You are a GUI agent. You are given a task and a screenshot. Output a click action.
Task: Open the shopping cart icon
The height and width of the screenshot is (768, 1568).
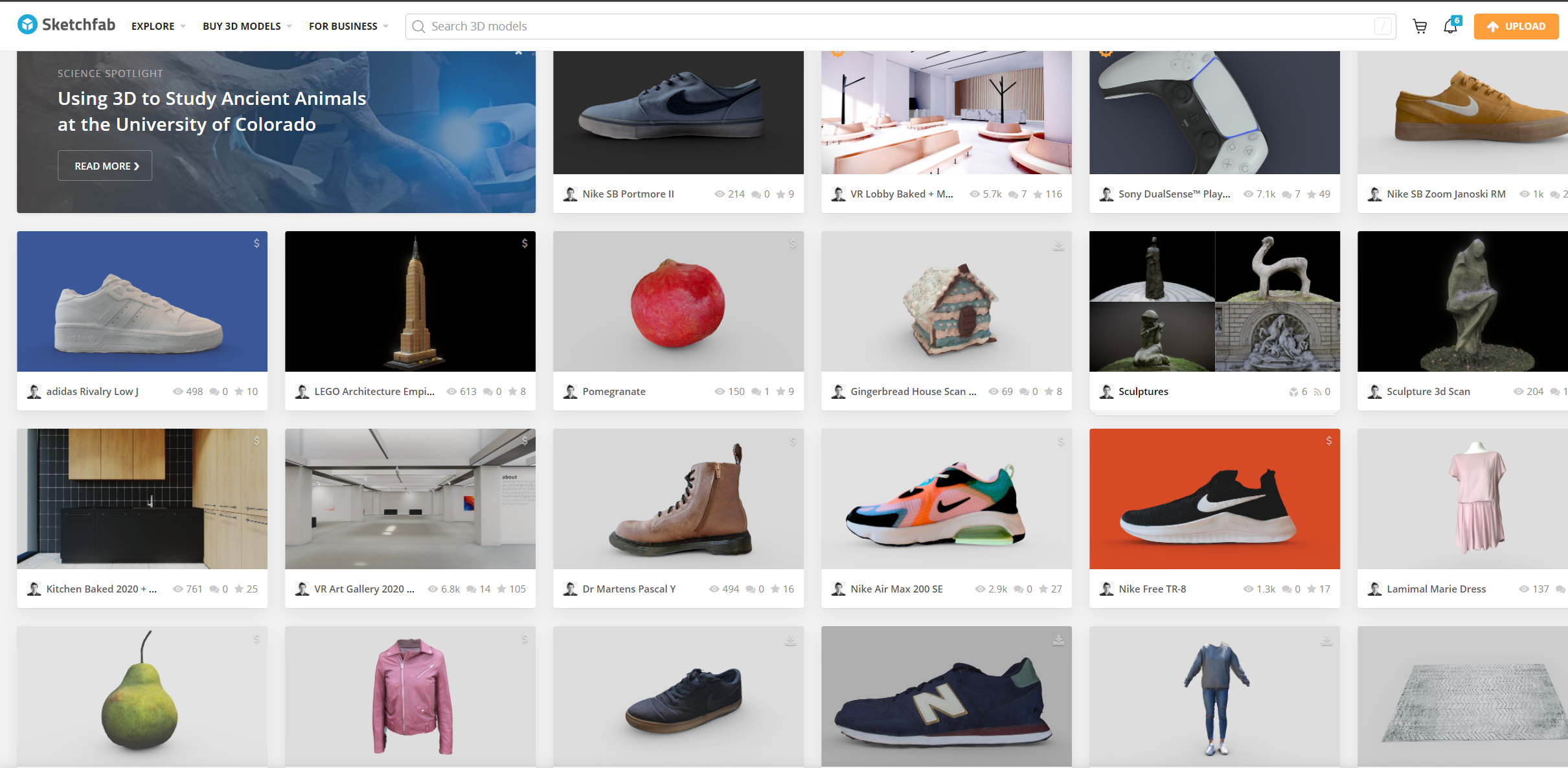pos(1420,27)
